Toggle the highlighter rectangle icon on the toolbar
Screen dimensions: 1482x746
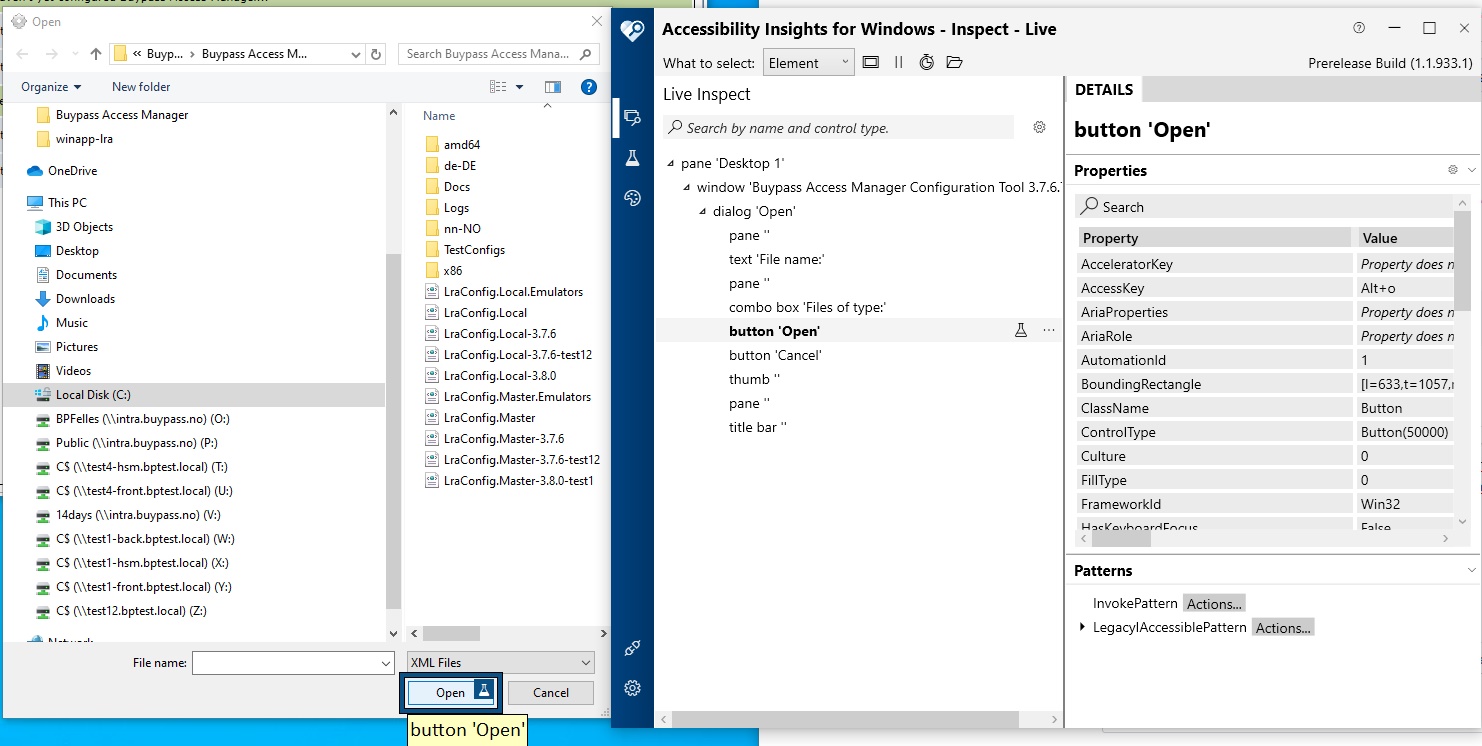pos(870,62)
